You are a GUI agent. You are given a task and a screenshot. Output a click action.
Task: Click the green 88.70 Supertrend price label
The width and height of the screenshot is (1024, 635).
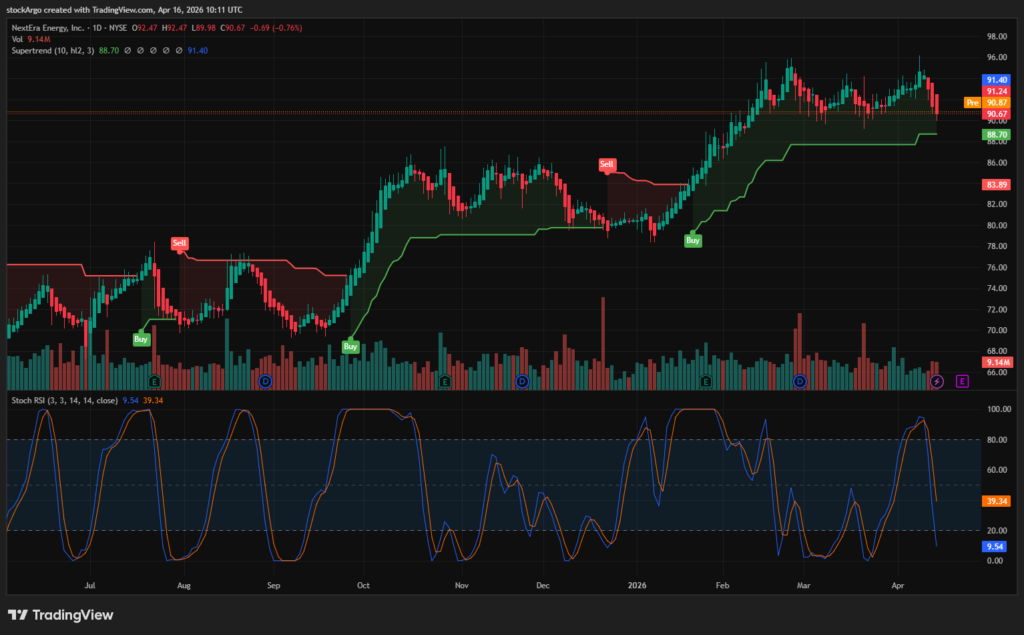[x=996, y=134]
